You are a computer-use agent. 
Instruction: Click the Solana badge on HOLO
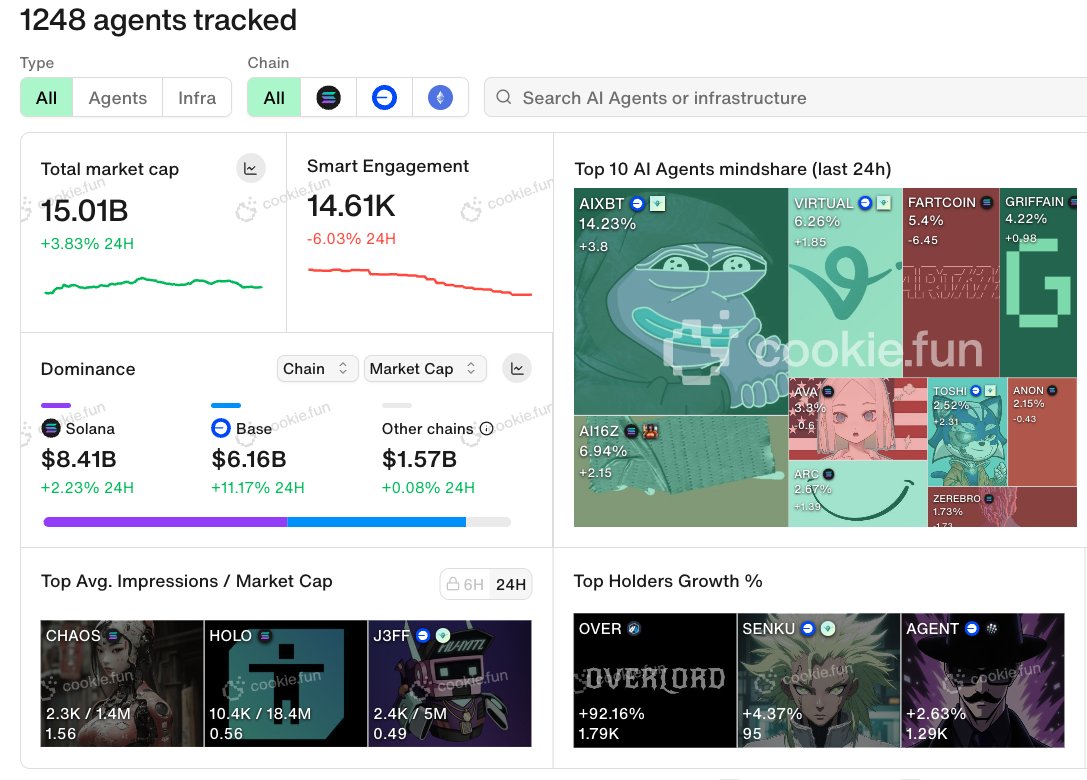[x=264, y=635]
